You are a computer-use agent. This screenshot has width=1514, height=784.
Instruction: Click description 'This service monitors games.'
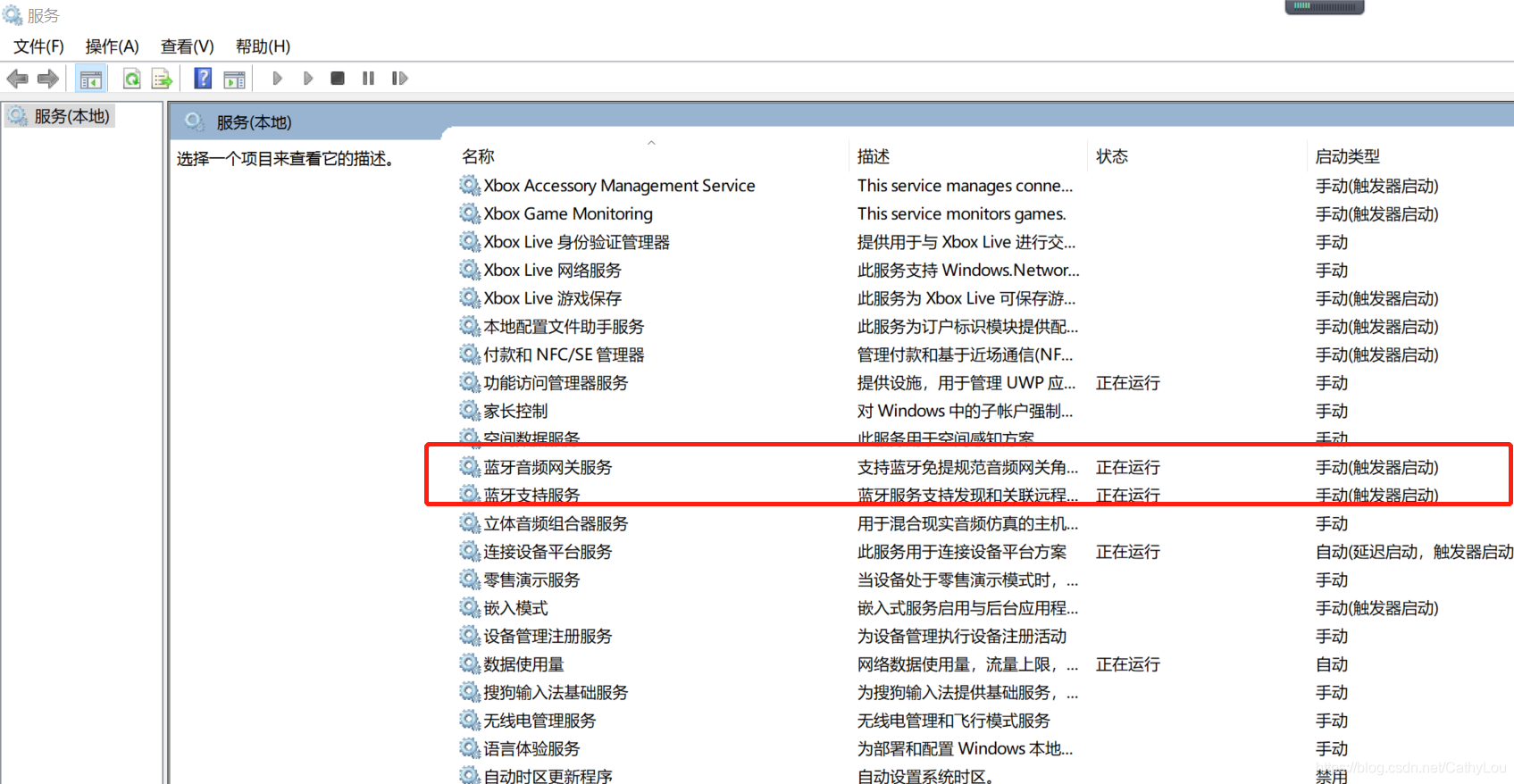(x=962, y=214)
